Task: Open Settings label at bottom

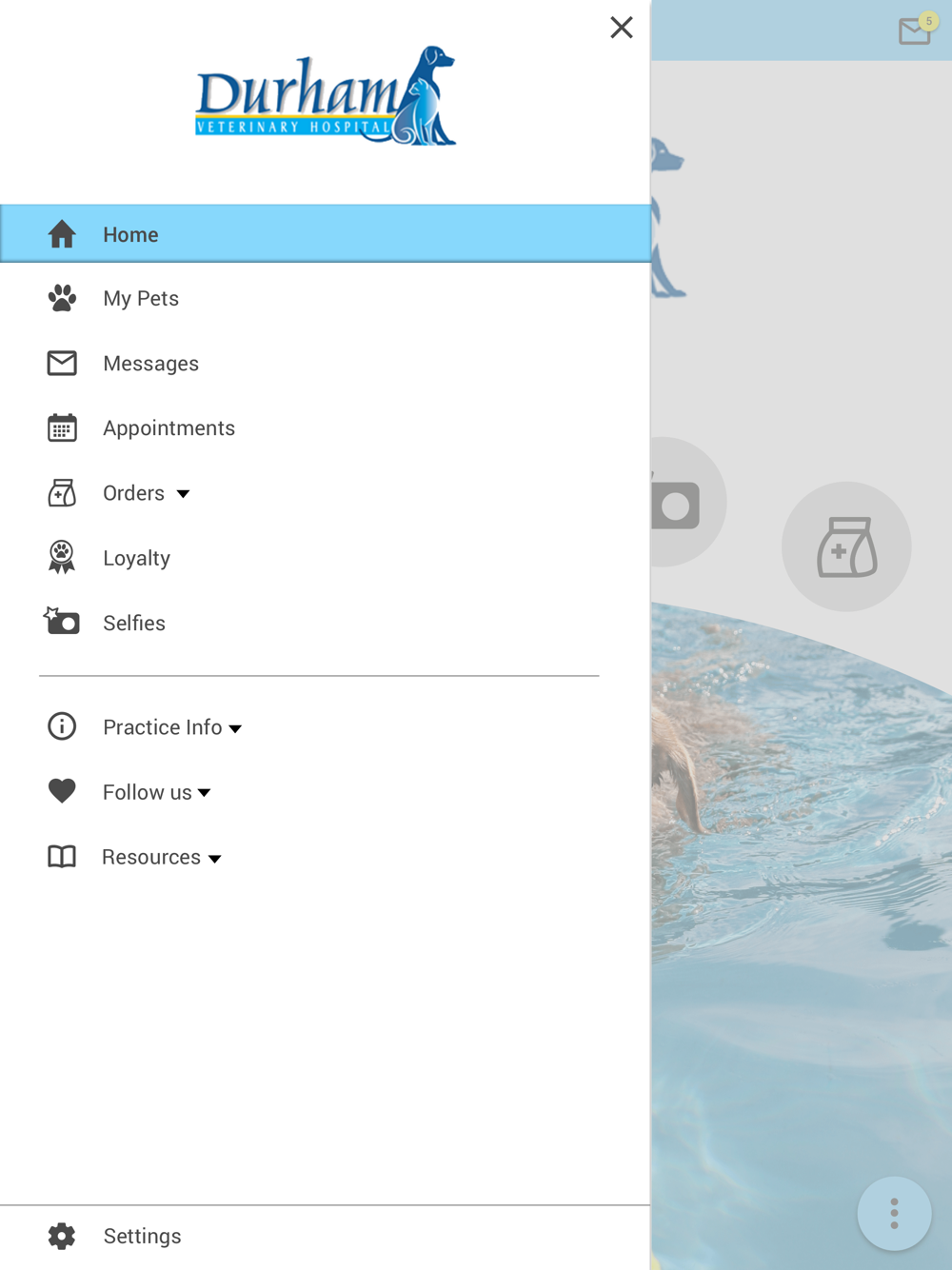Action: [x=142, y=1236]
